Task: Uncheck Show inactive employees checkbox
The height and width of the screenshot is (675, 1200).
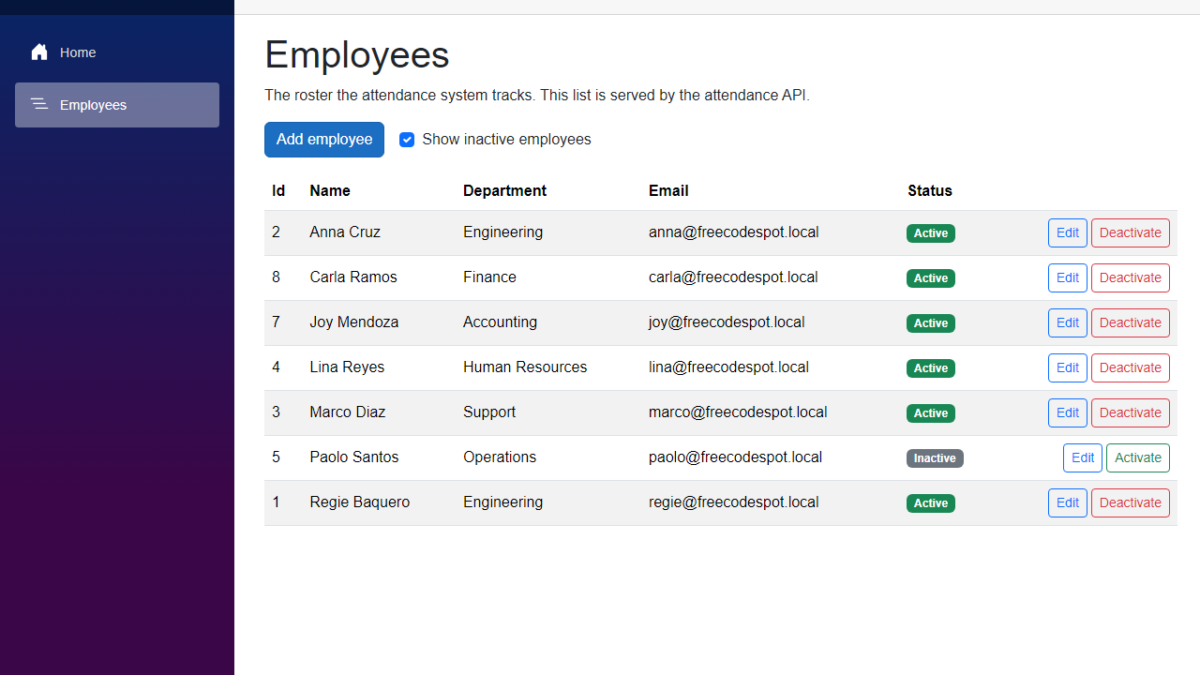Action: coord(407,140)
